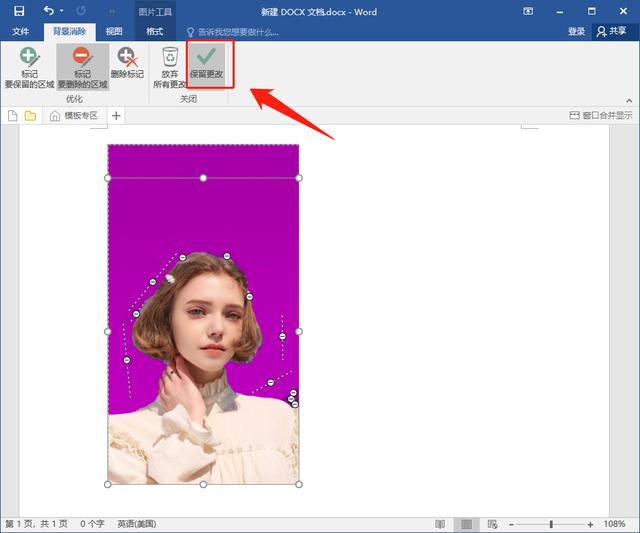Open the Undo history dropdown arrow
640x533 pixels.
click(63, 11)
